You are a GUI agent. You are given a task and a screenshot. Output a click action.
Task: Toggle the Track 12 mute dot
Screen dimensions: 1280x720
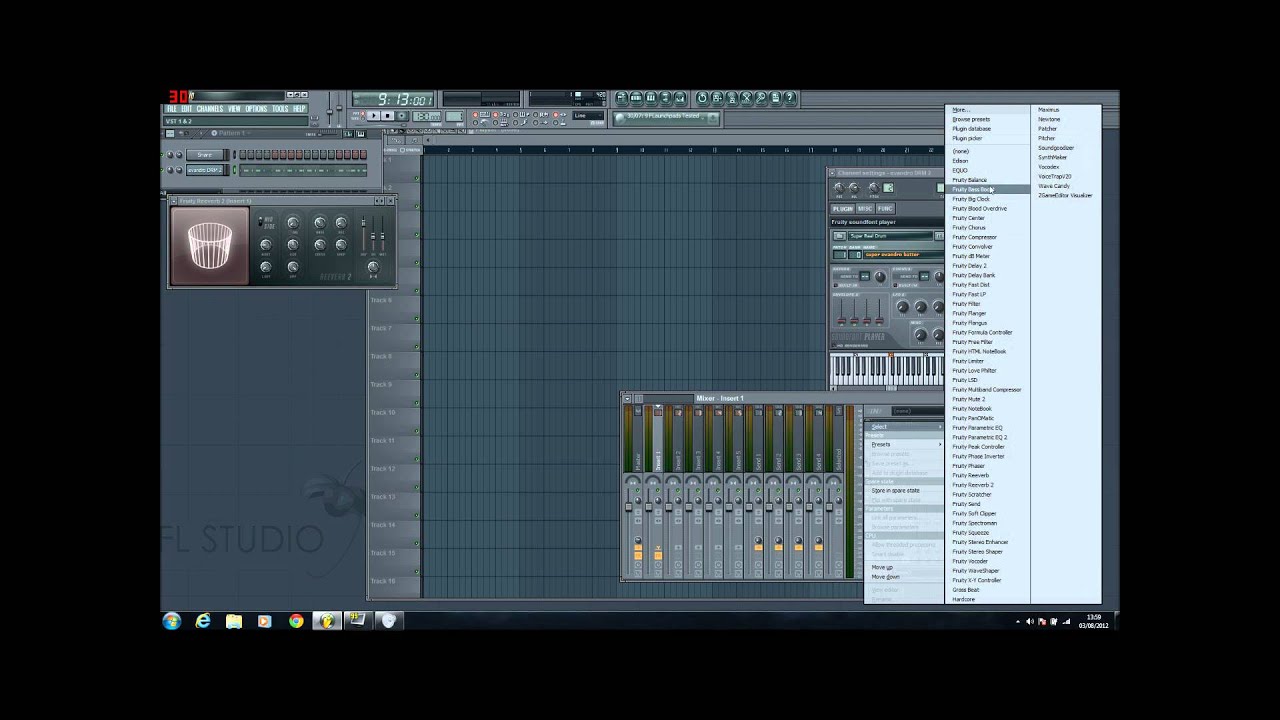[x=417, y=487]
